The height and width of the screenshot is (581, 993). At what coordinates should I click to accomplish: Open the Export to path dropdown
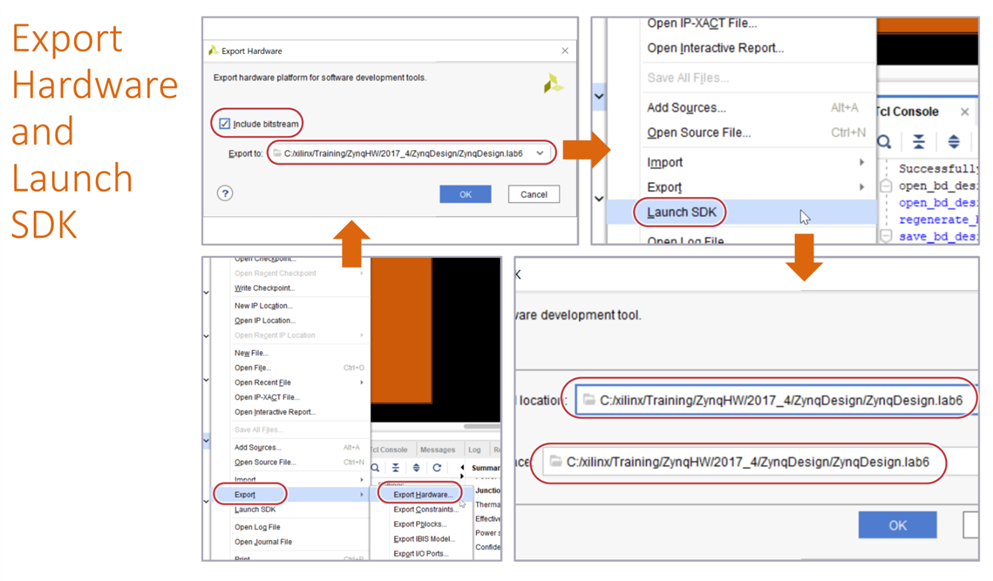pos(540,153)
